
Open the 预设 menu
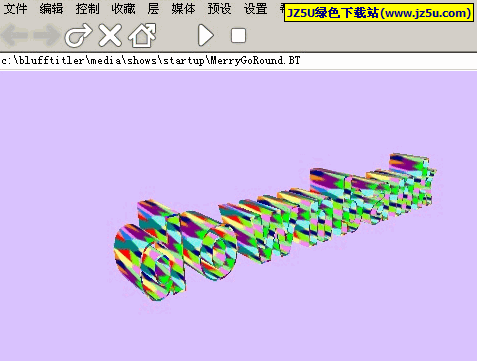click(x=219, y=9)
